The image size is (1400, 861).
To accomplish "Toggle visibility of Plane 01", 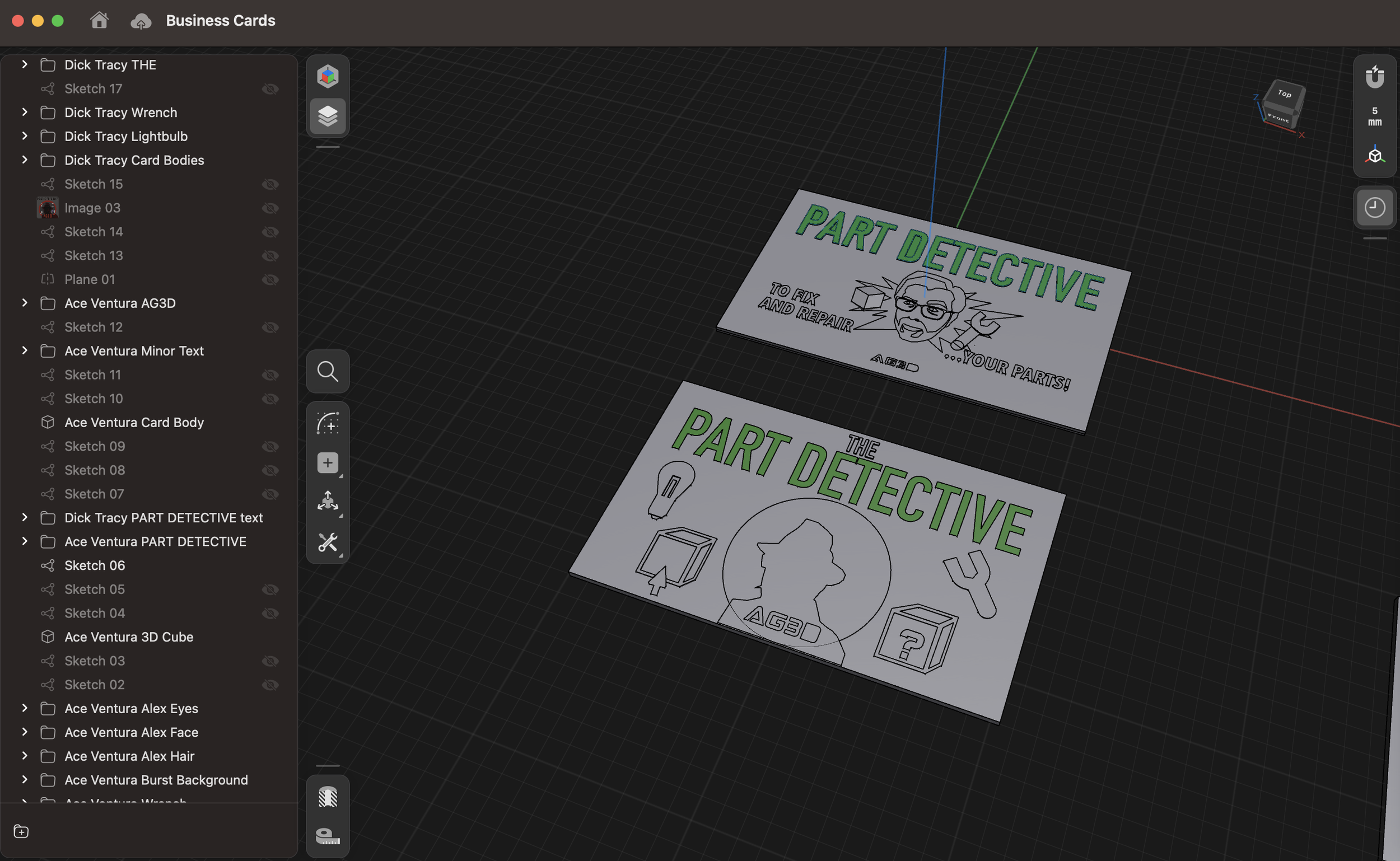I will [x=270, y=279].
